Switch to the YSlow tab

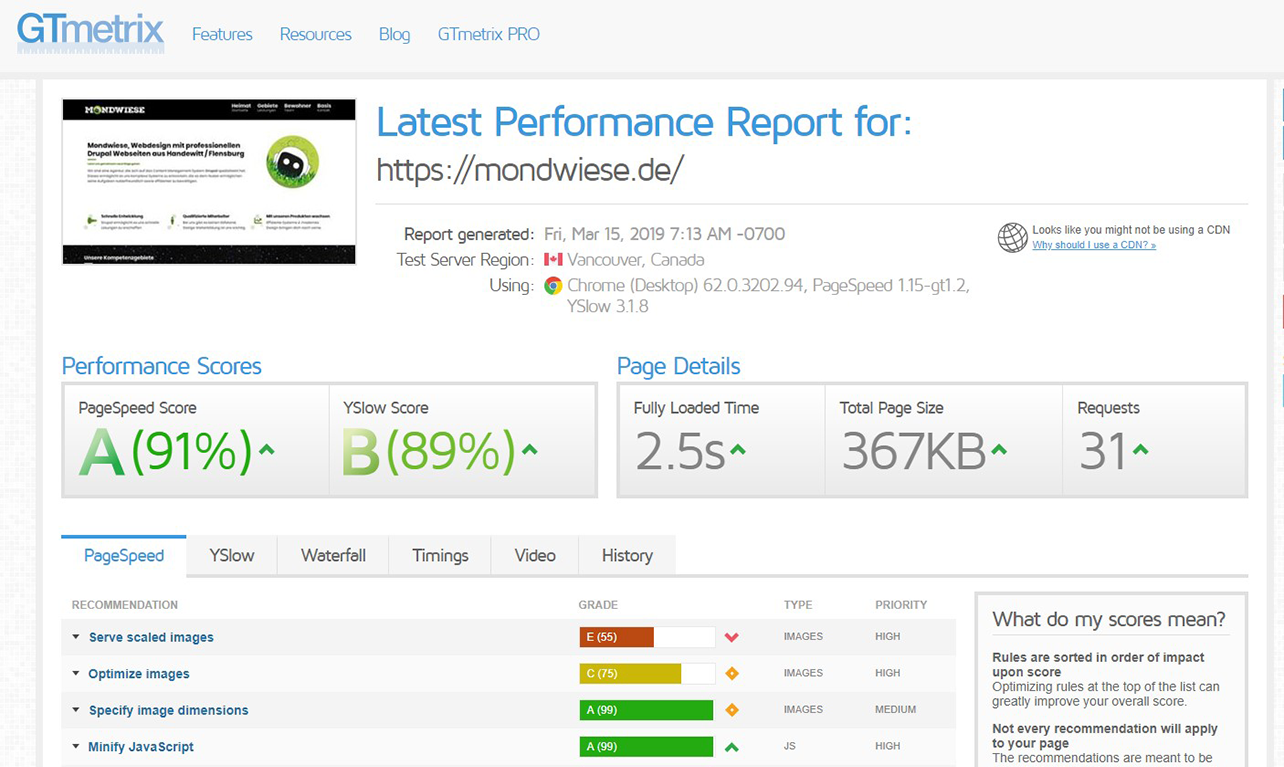232,556
